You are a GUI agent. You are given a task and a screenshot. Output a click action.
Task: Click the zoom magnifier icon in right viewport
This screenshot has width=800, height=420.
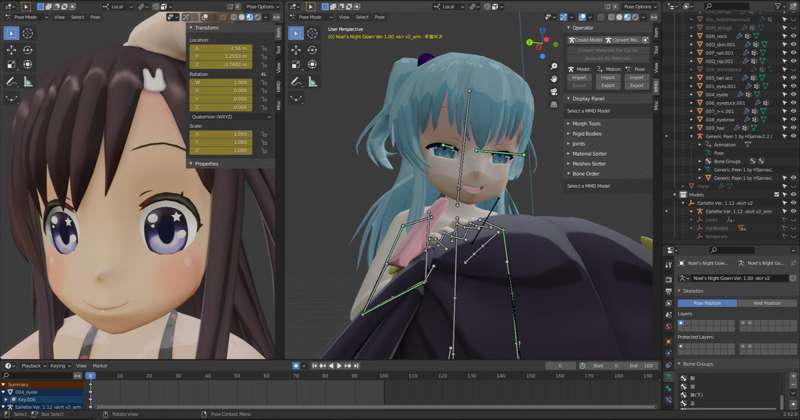coord(554,66)
